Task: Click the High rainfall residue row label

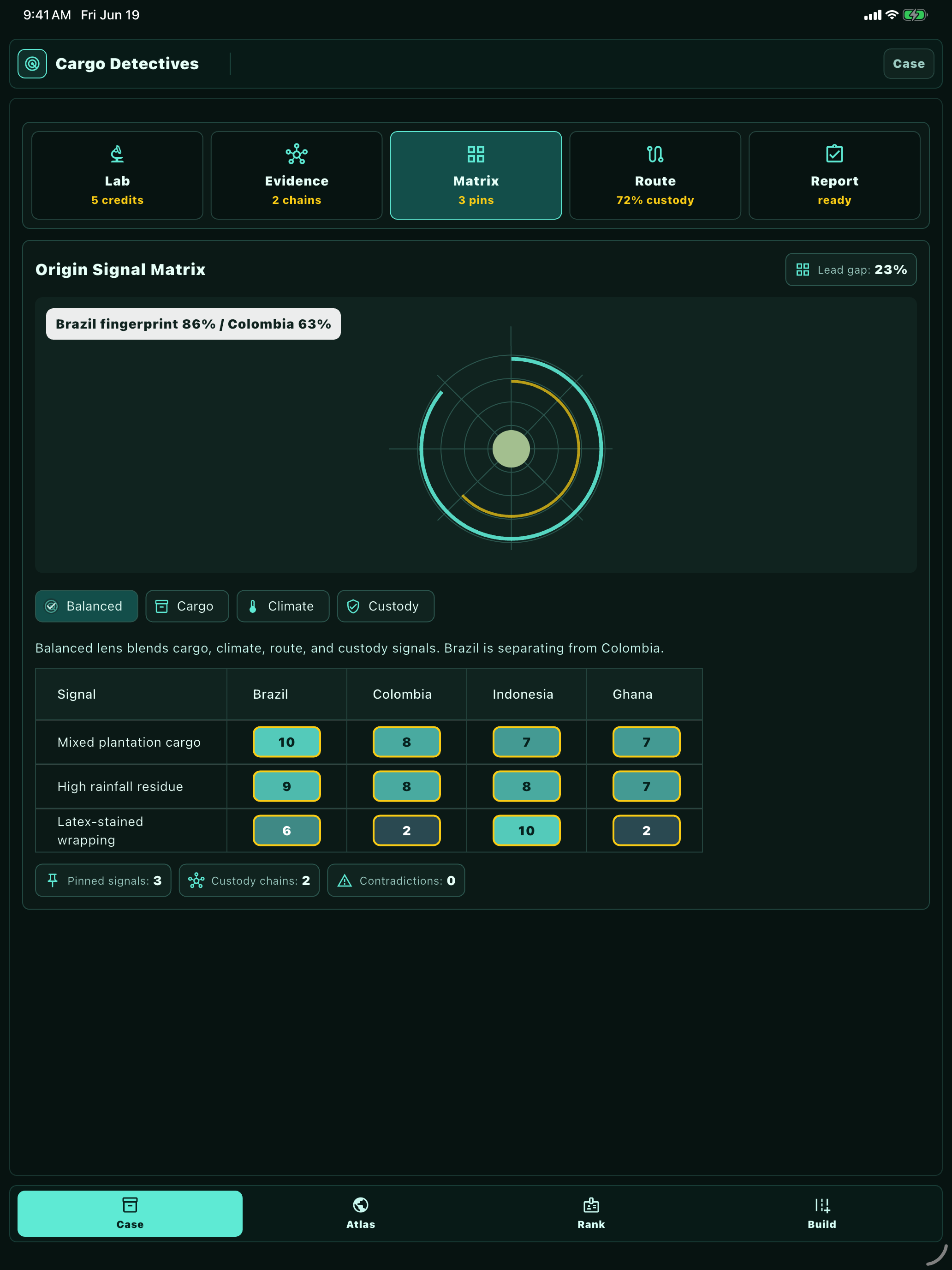Action: [120, 786]
